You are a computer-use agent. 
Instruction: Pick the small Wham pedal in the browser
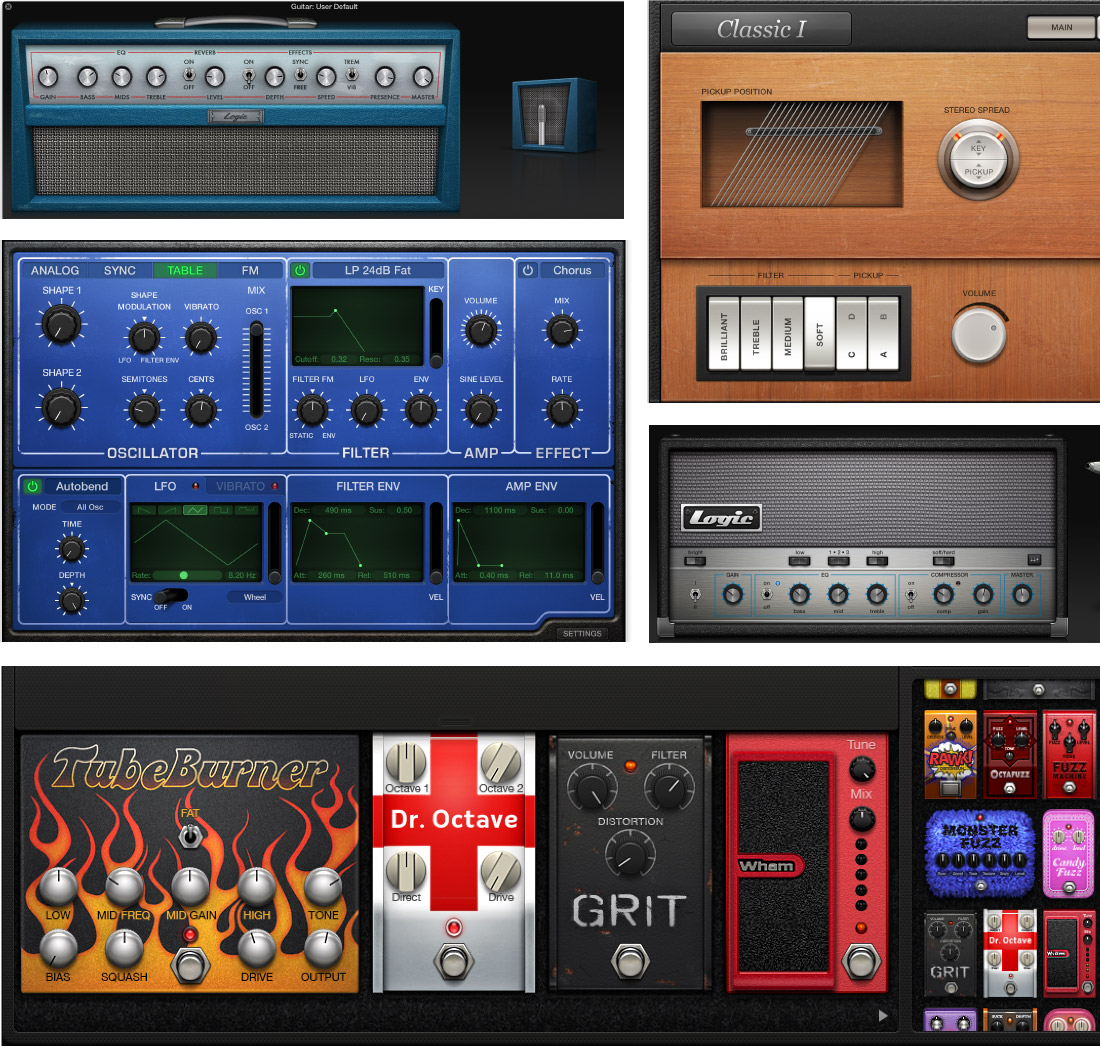coord(1068,953)
